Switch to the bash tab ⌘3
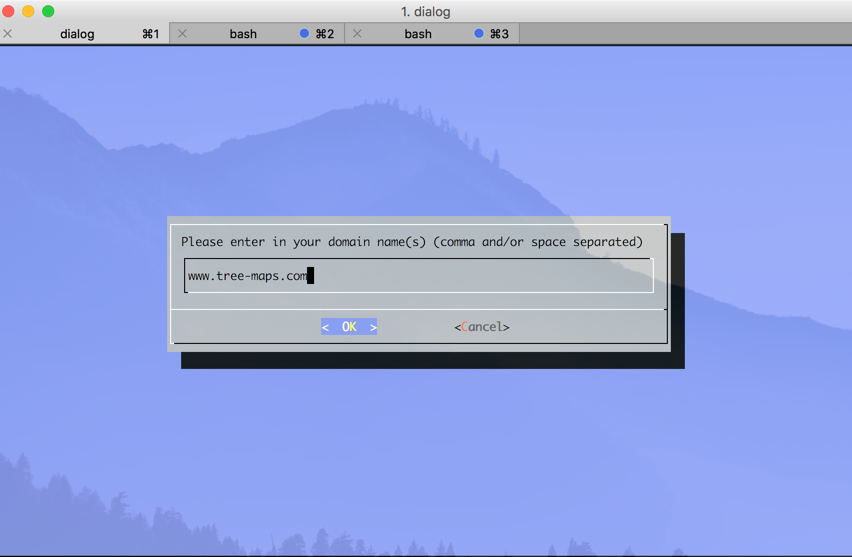852x557 pixels. tap(432, 34)
